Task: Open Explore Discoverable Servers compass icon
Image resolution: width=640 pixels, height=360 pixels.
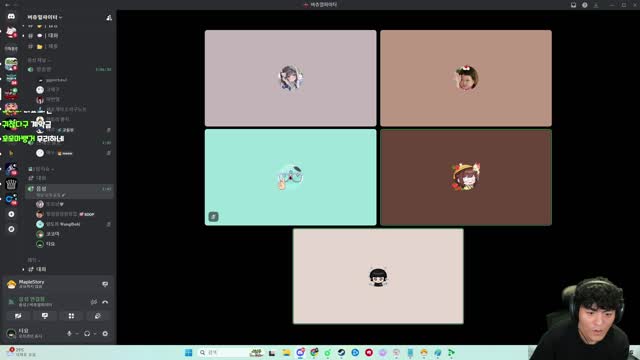Action: coord(11,229)
